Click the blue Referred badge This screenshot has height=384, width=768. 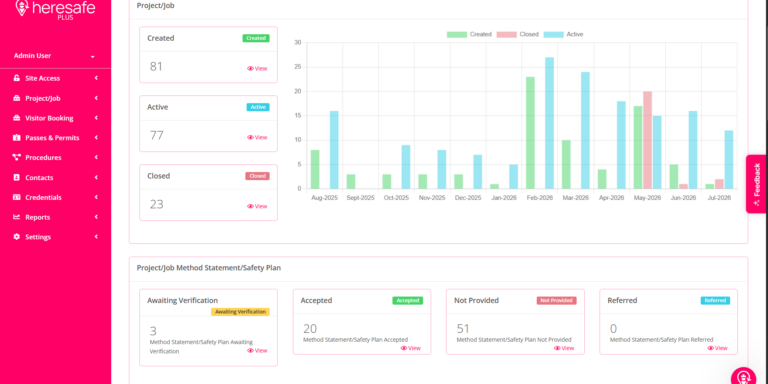715,301
